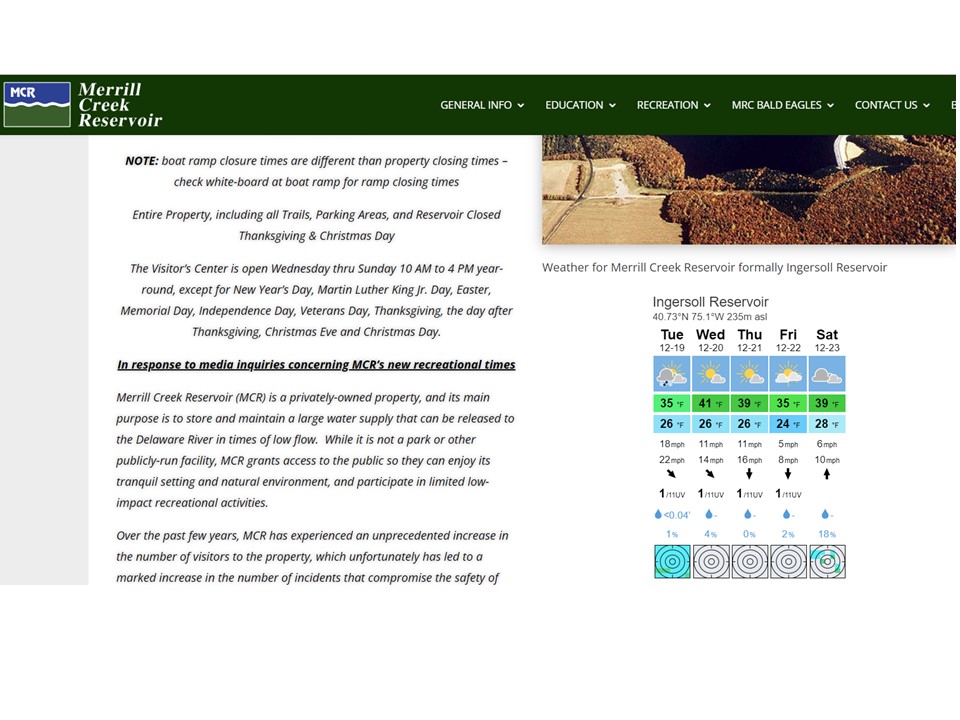Click the Saturday cloudy weather icon
The height and width of the screenshot is (720, 960).
tap(827, 374)
